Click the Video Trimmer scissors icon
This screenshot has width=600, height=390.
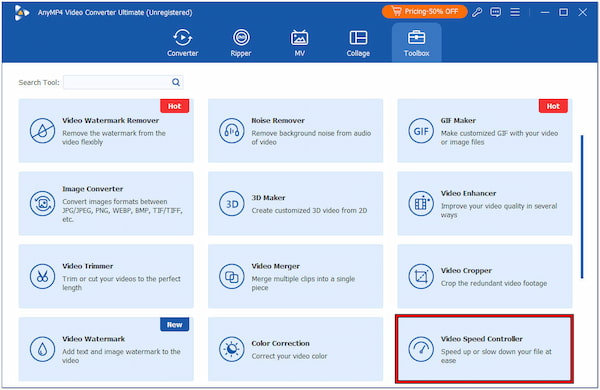(42, 276)
